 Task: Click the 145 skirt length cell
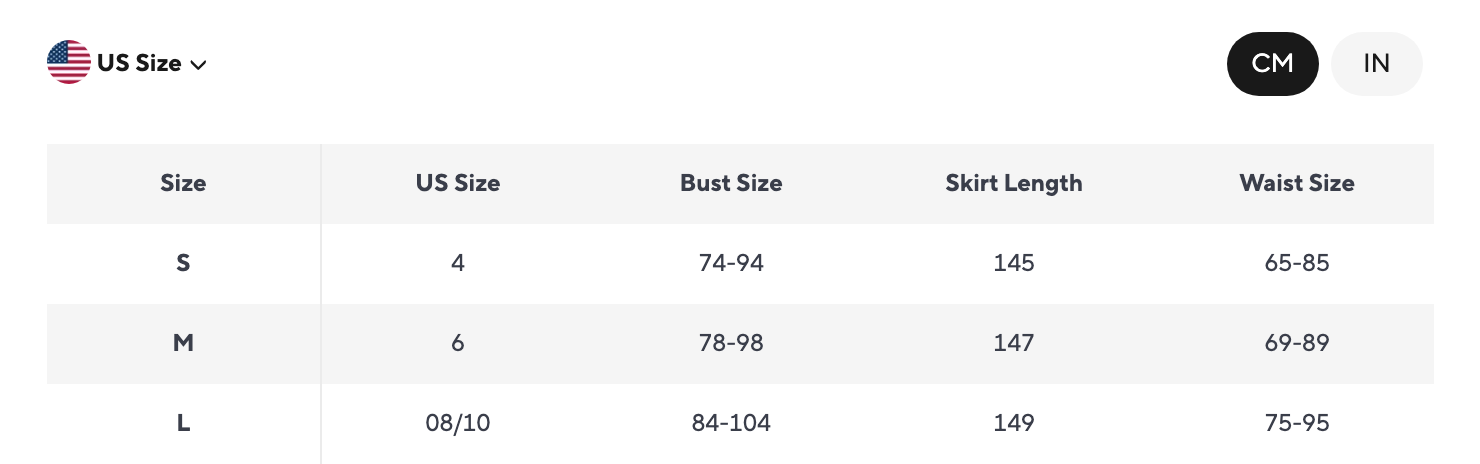[x=1014, y=263]
